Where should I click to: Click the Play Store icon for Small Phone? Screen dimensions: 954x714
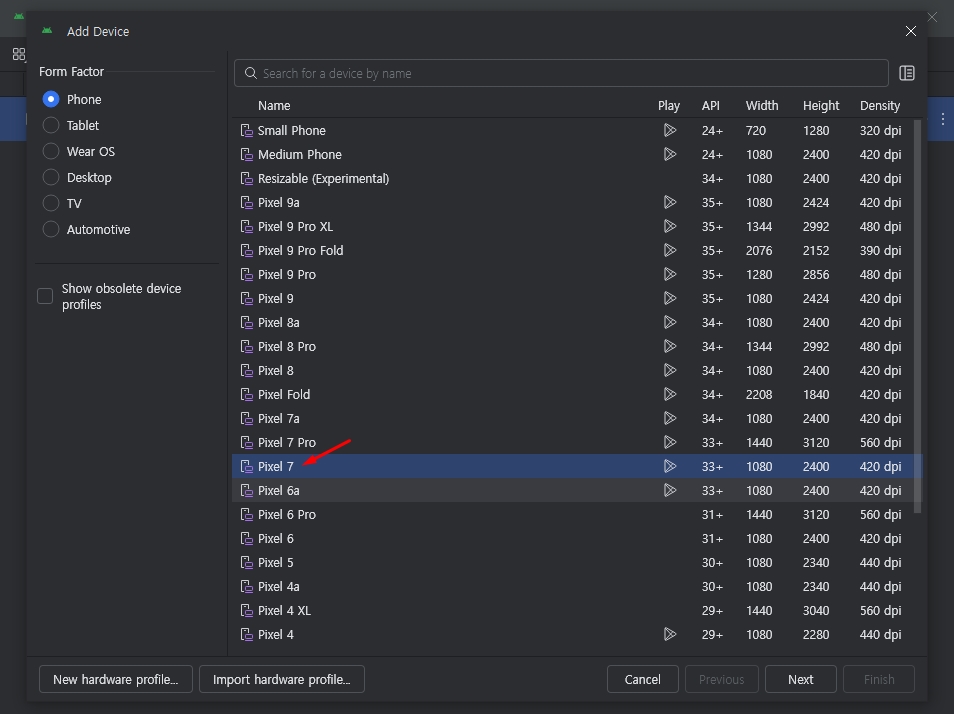coord(670,130)
